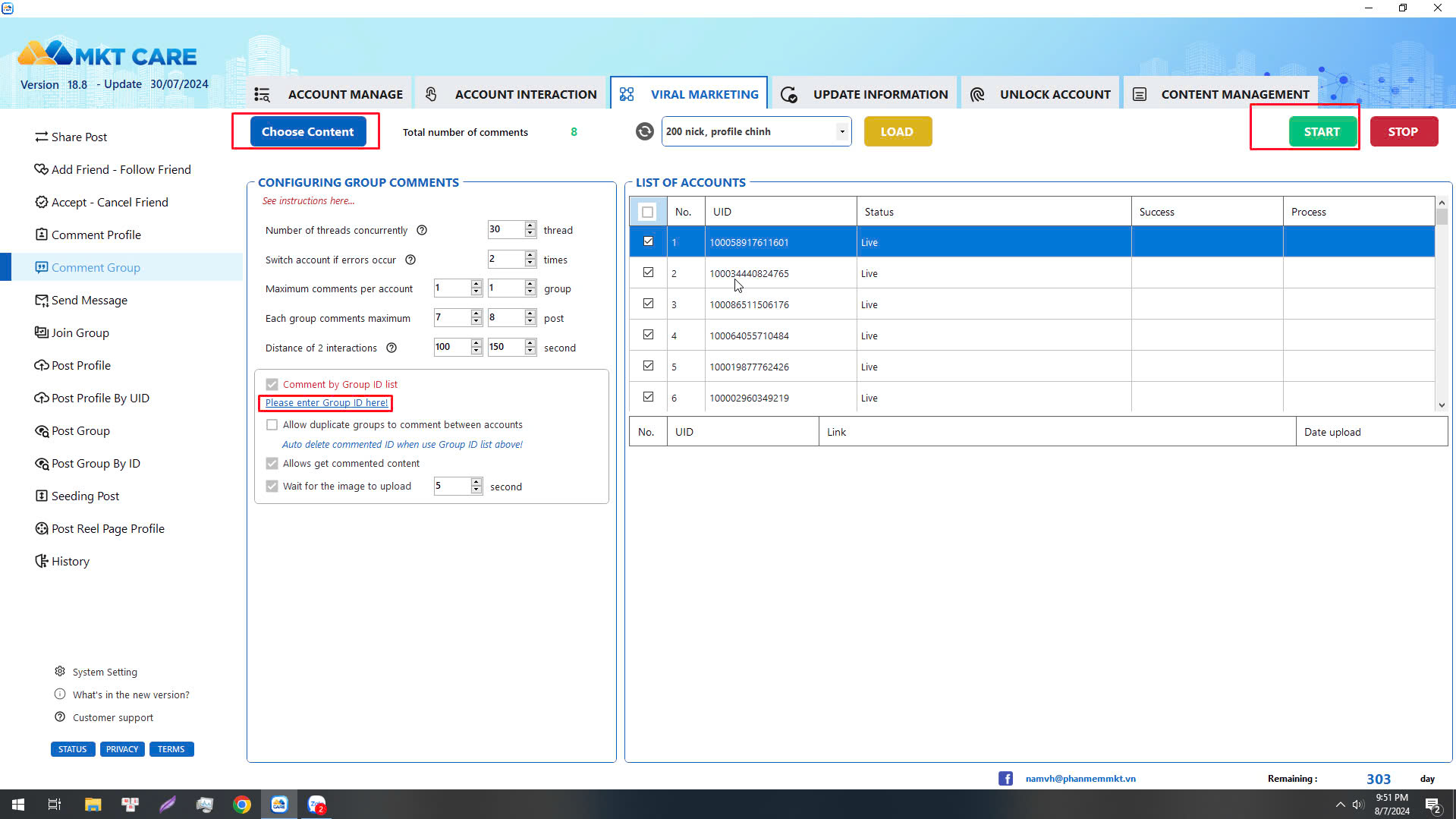Open the 'See instructions here...' link
This screenshot has width=1456, height=819.
click(308, 201)
